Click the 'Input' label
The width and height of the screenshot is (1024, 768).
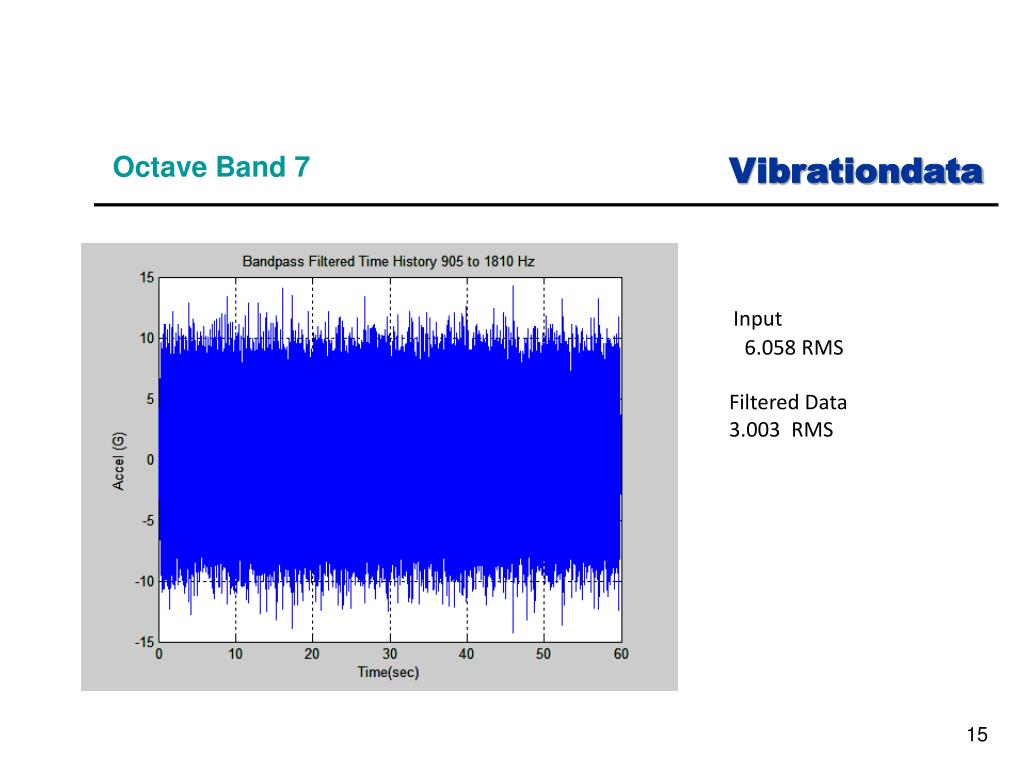click(x=757, y=319)
